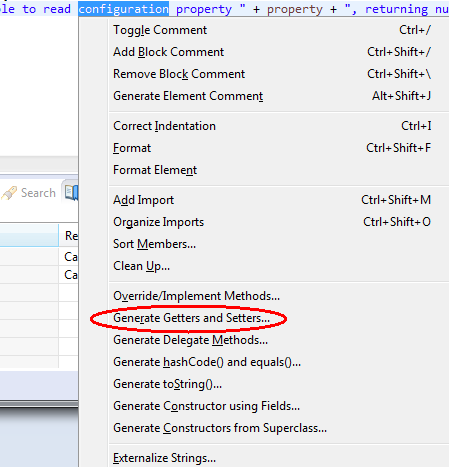Select Format Element option
Screen dimensions: 449x467
[x=264, y=170]
